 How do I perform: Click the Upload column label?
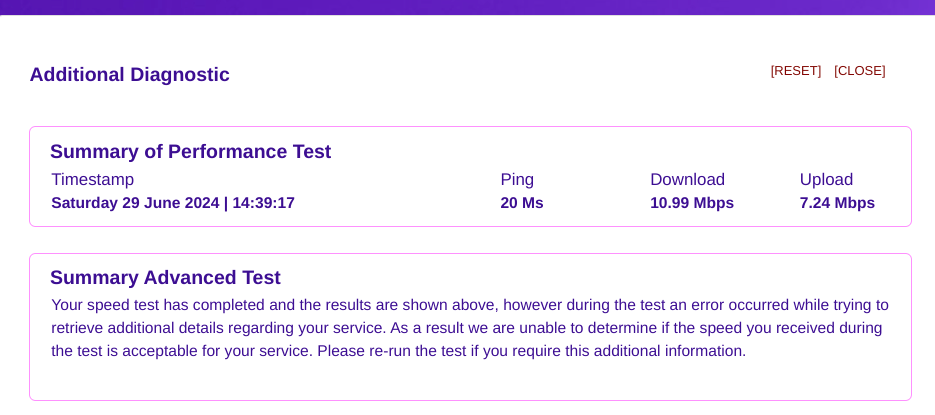tap(826, 180)
